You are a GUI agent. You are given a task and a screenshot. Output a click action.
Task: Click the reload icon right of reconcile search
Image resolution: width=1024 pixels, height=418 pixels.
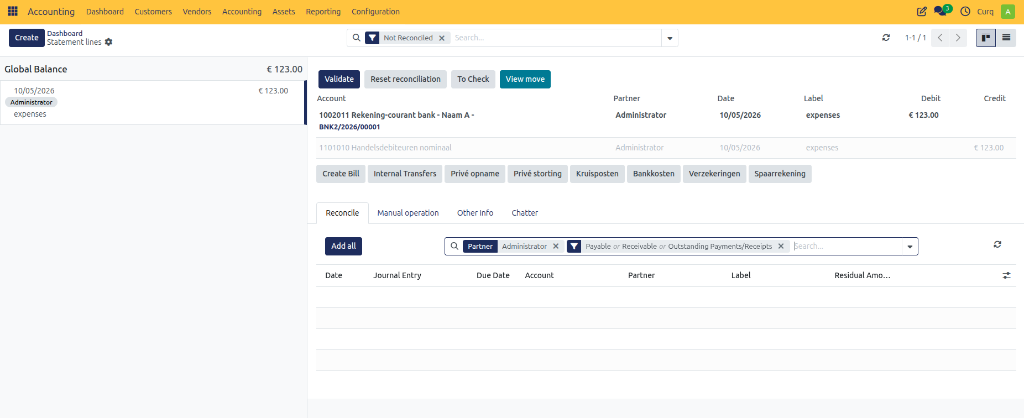tap(997, 244)
